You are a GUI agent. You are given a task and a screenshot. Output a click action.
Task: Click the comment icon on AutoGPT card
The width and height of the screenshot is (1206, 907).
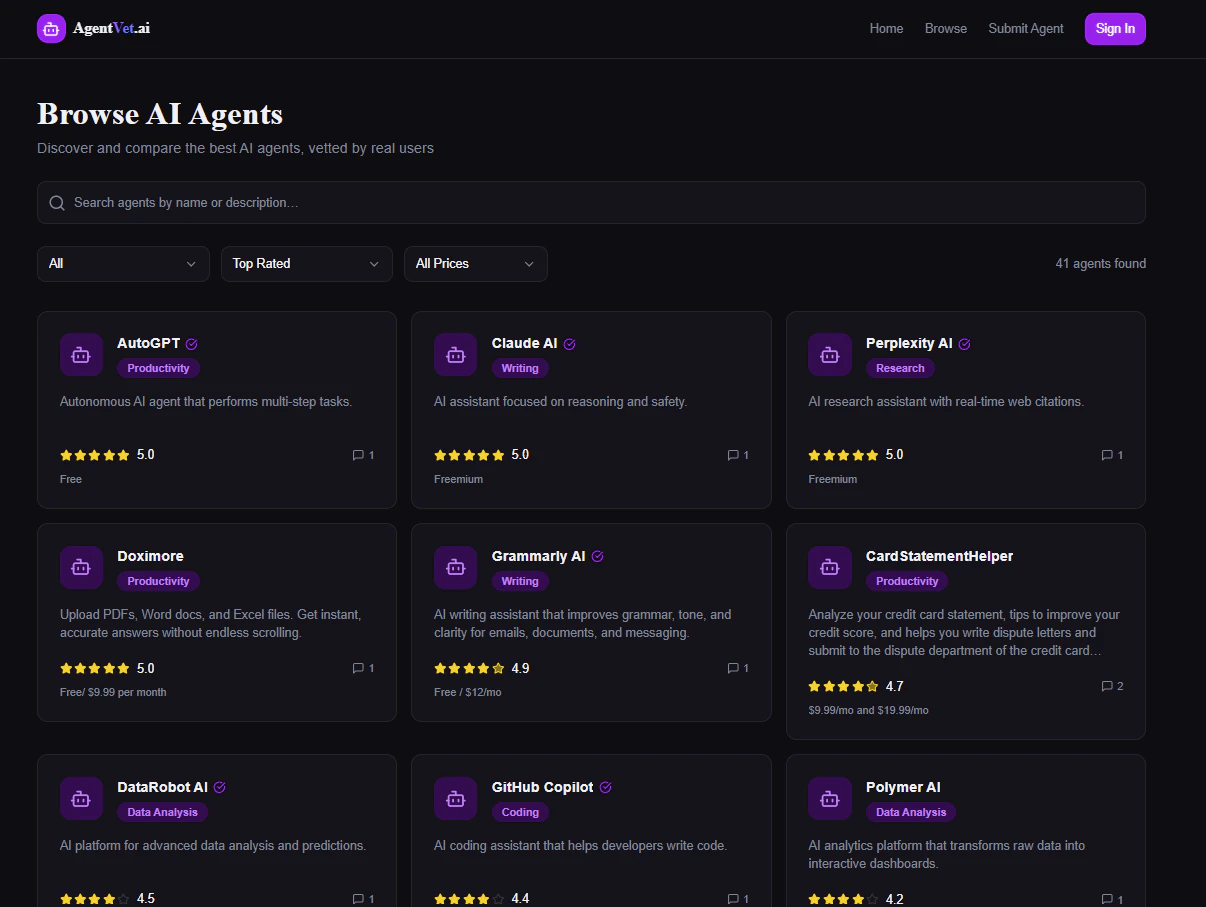358,455
